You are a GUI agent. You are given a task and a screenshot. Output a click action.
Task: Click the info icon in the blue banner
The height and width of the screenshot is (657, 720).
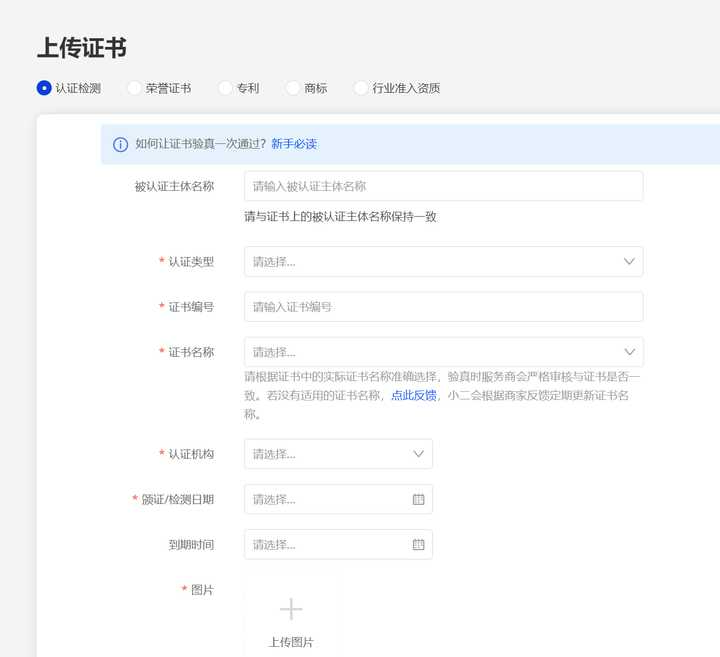click(120, 144)
